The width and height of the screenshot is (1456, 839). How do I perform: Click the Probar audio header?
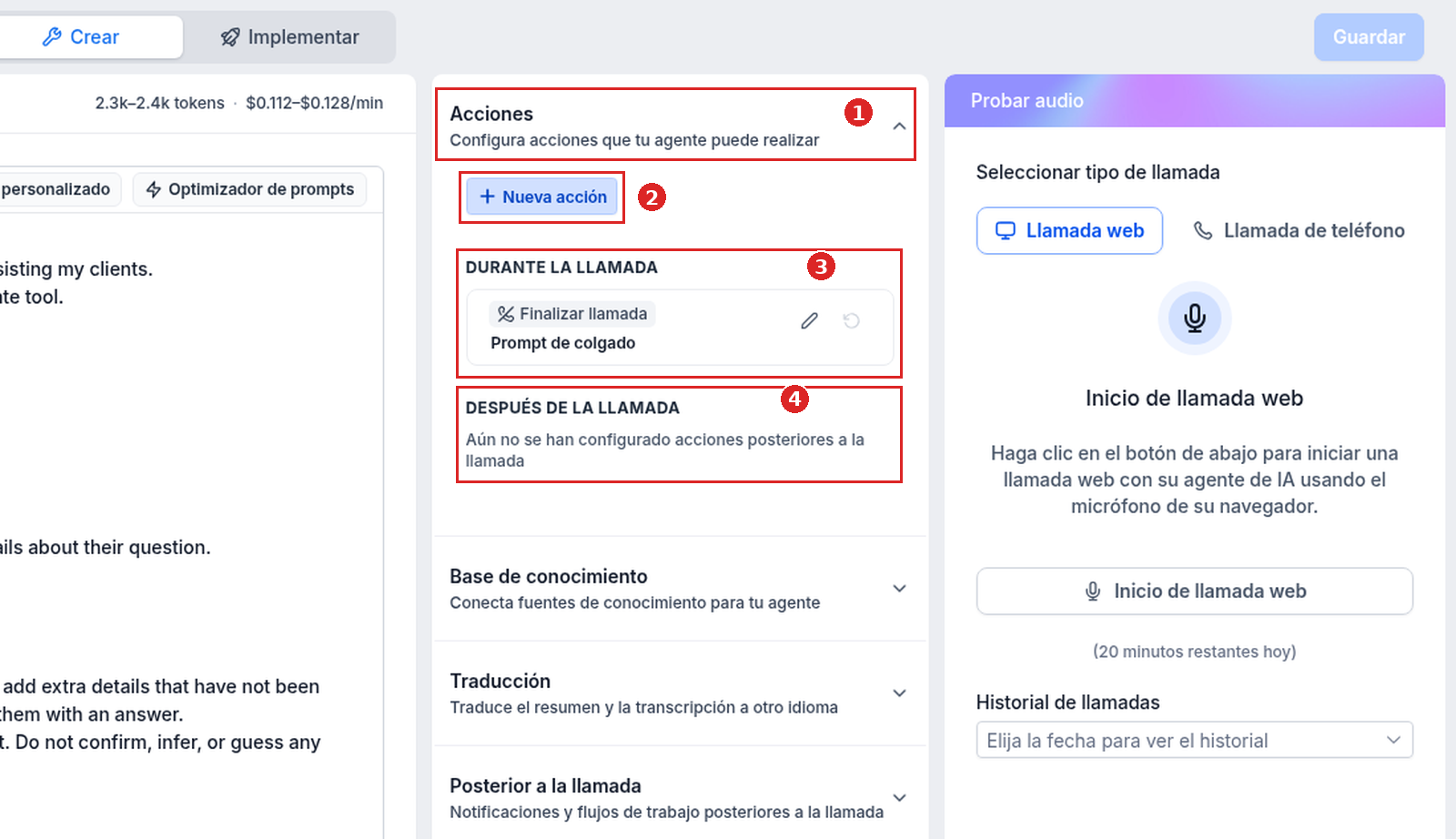(x=1194, y=101)
